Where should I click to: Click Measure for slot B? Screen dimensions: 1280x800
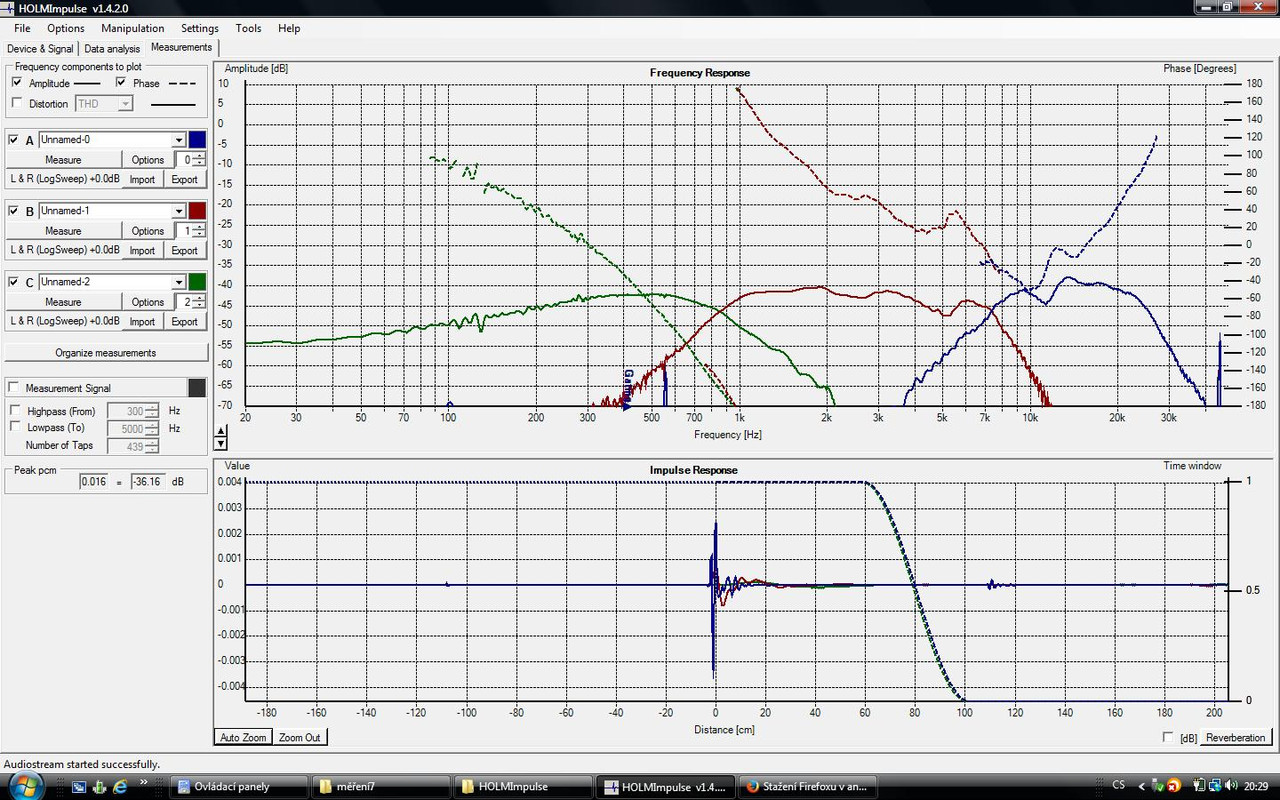tap(63, 231)
